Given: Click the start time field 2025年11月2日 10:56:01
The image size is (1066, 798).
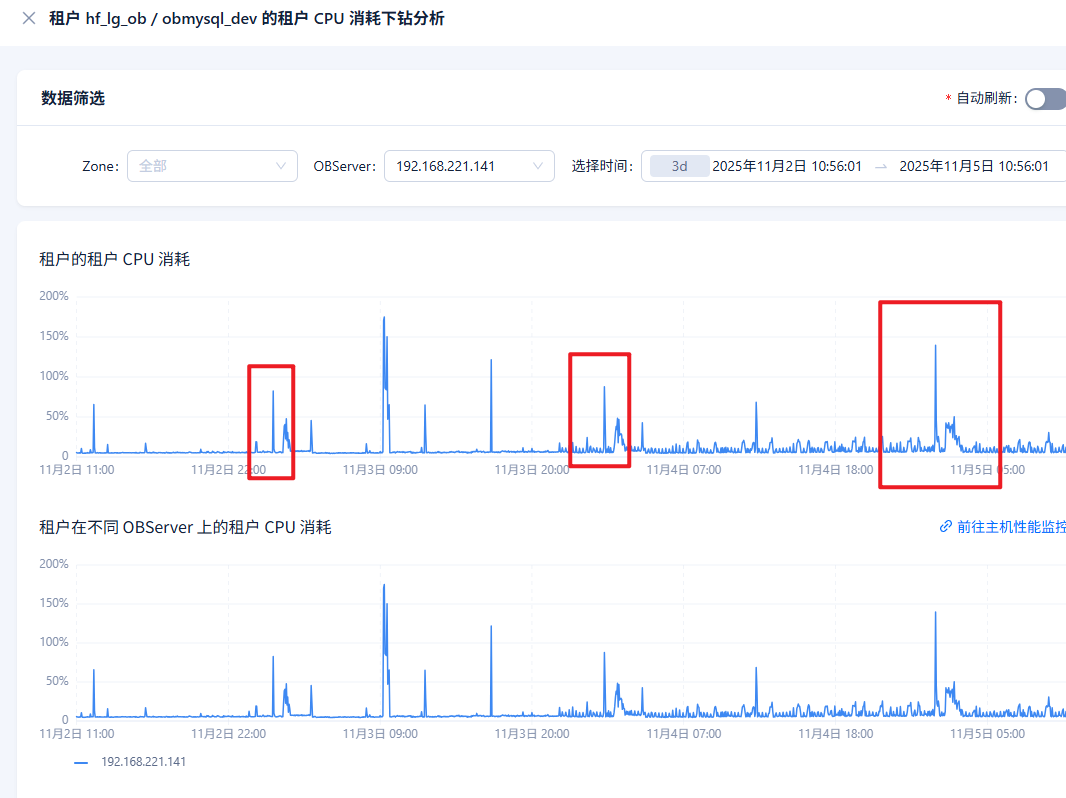Looking at the screenshot, I should [x=786, y=166].
